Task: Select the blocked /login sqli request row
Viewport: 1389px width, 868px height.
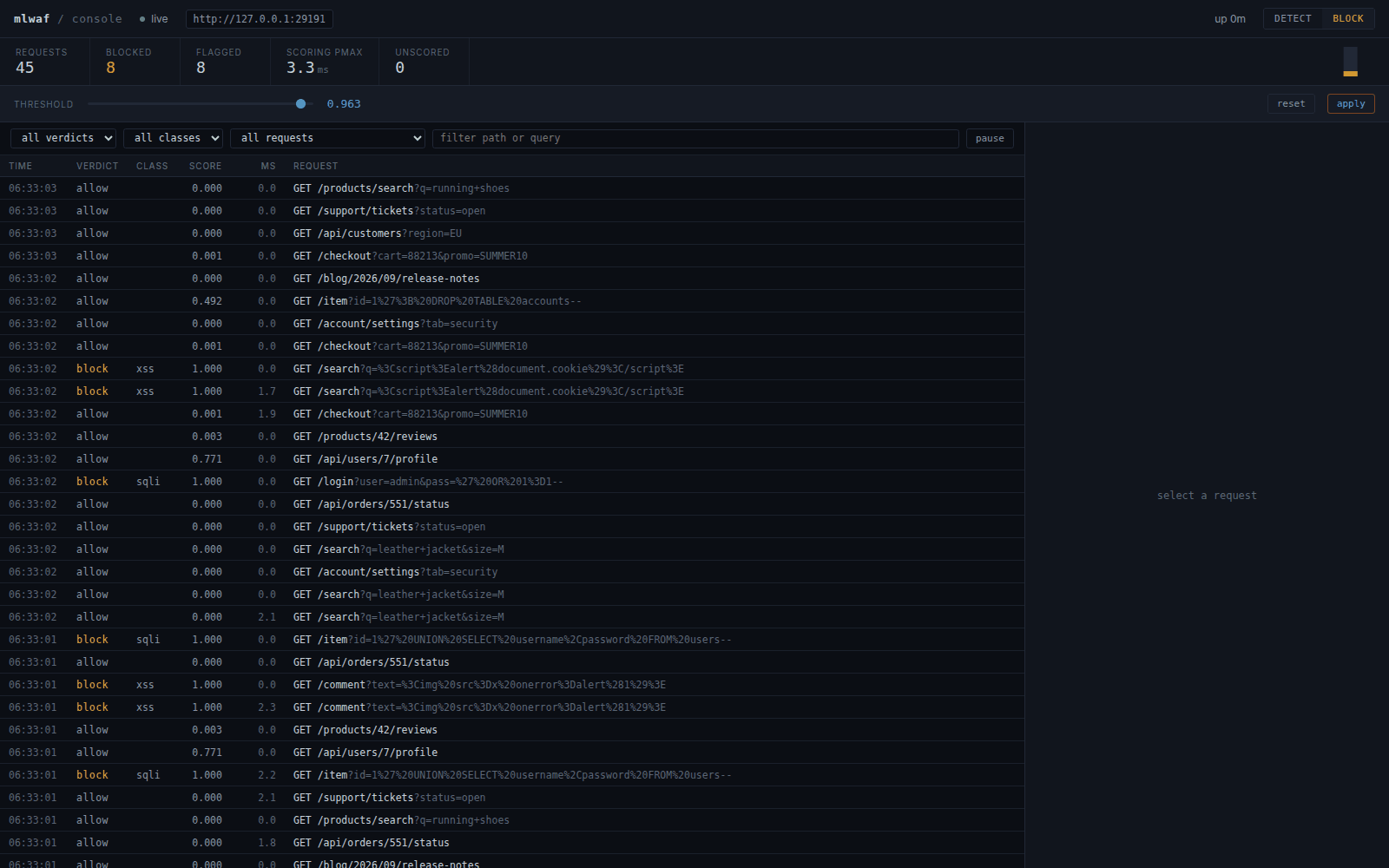Action: (x=512, y=482)
